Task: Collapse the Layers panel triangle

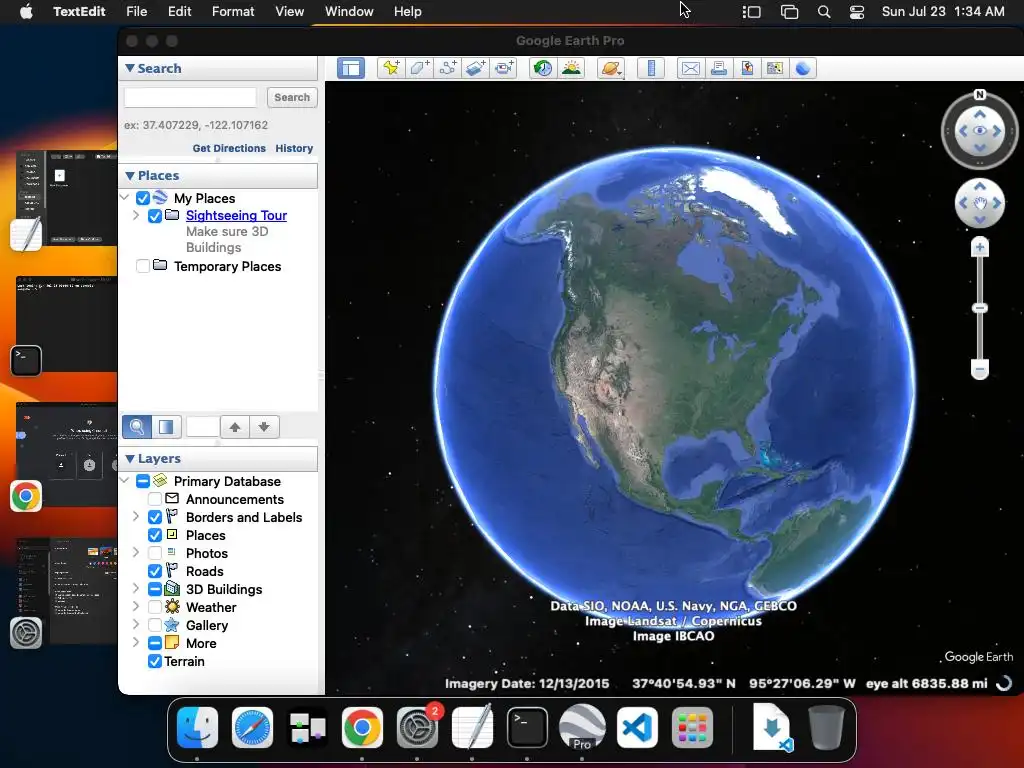Action: click(130, 458)
